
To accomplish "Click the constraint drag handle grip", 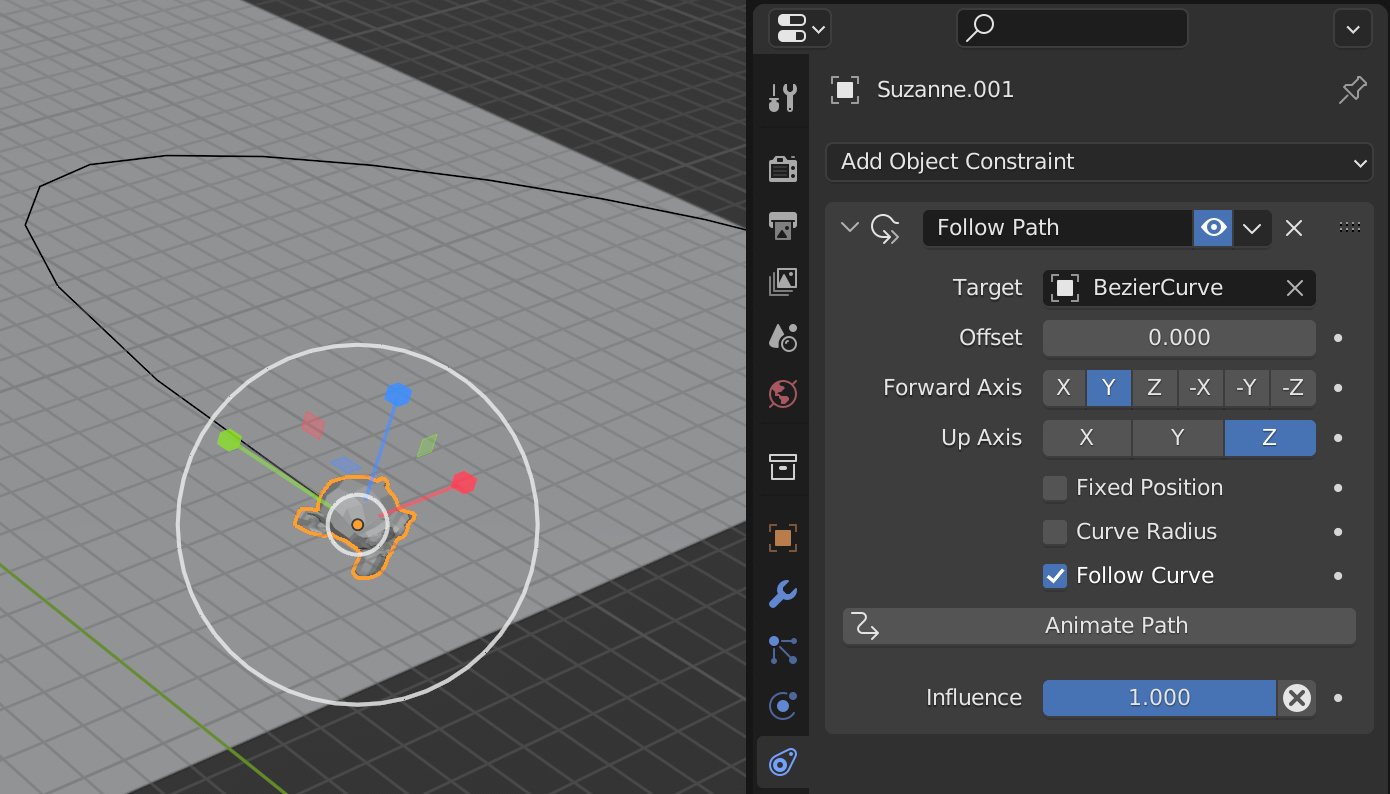I will [x=1350, y=228].
